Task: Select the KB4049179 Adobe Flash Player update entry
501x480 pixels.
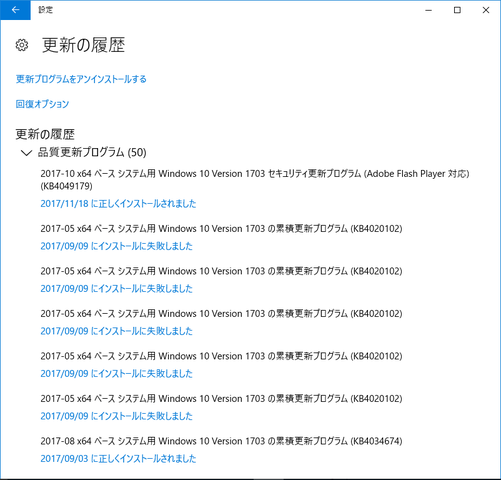Action: (x=255, y=180)
